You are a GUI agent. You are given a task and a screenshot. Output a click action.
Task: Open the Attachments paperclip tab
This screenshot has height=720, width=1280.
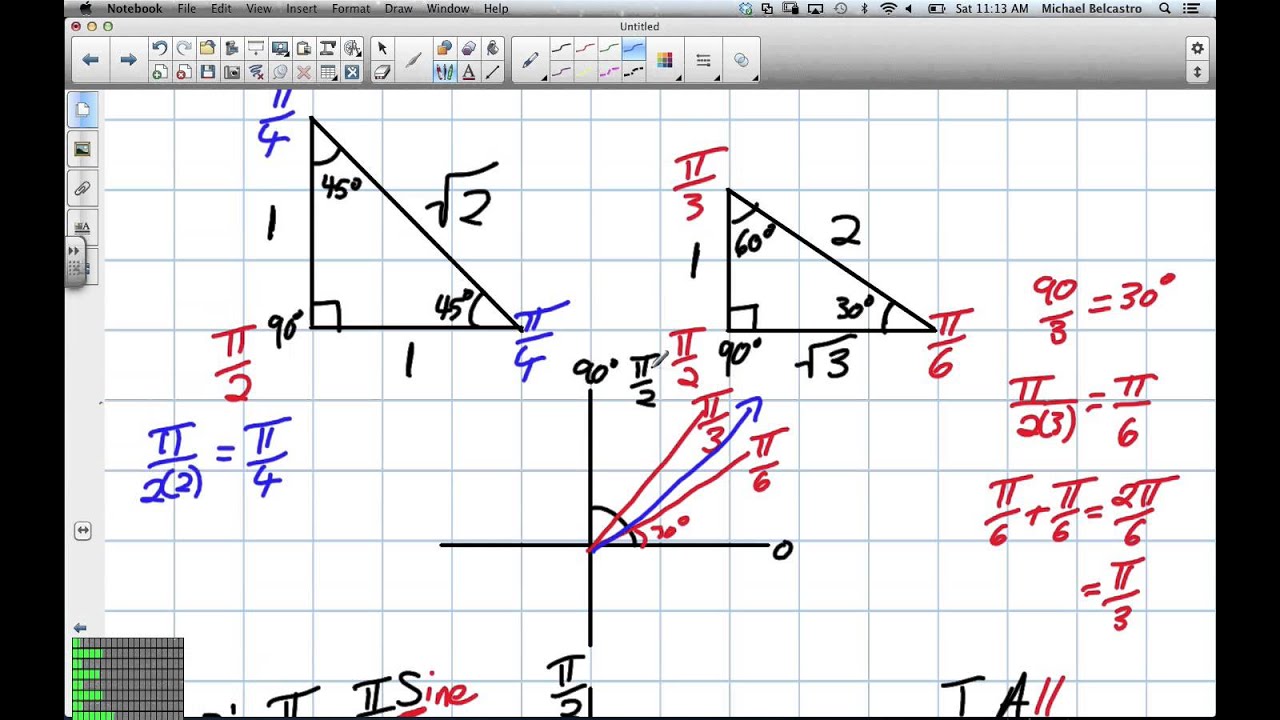[x=82, y=188]
